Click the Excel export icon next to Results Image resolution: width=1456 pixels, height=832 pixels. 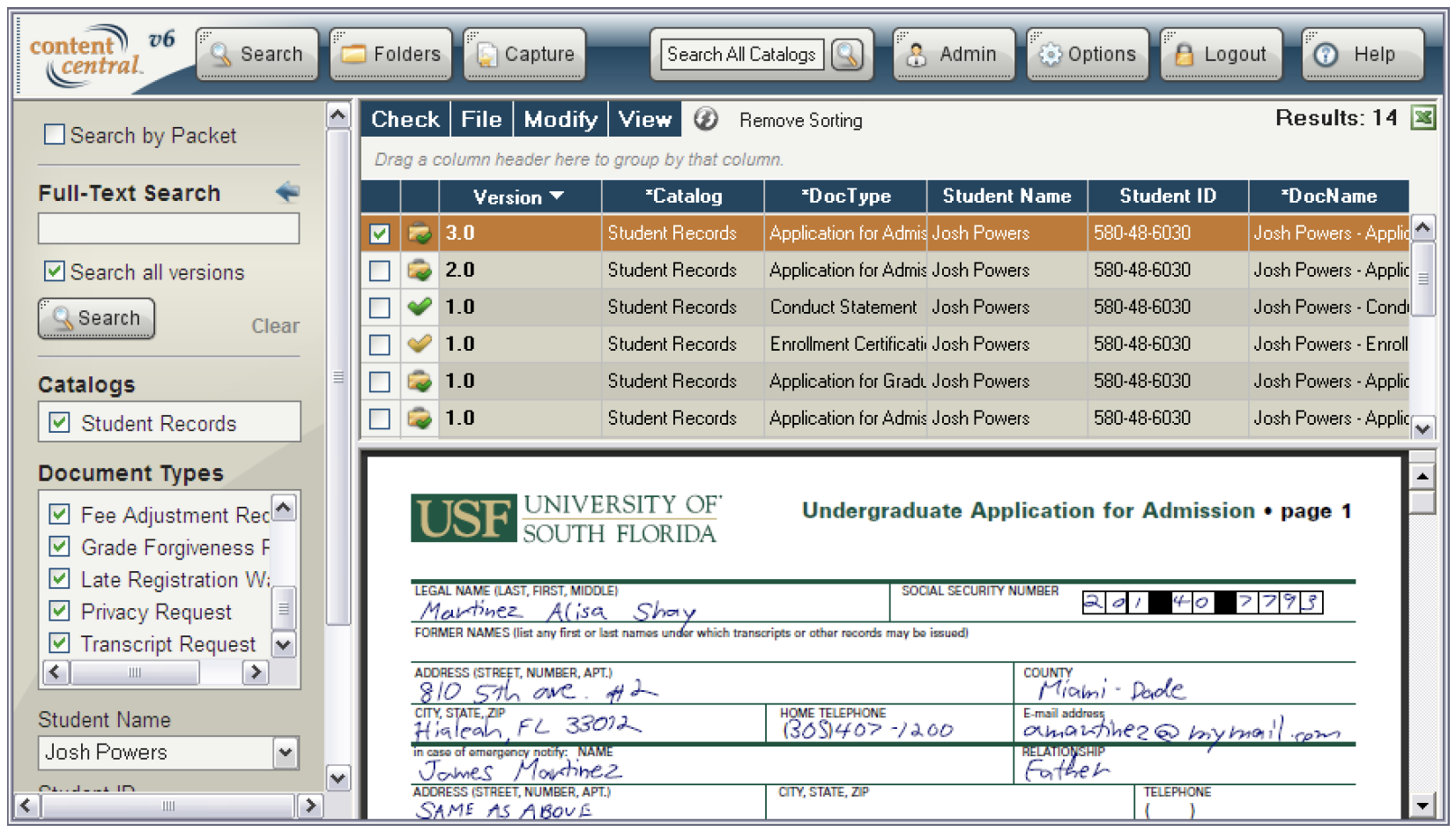pos(1423,117)
